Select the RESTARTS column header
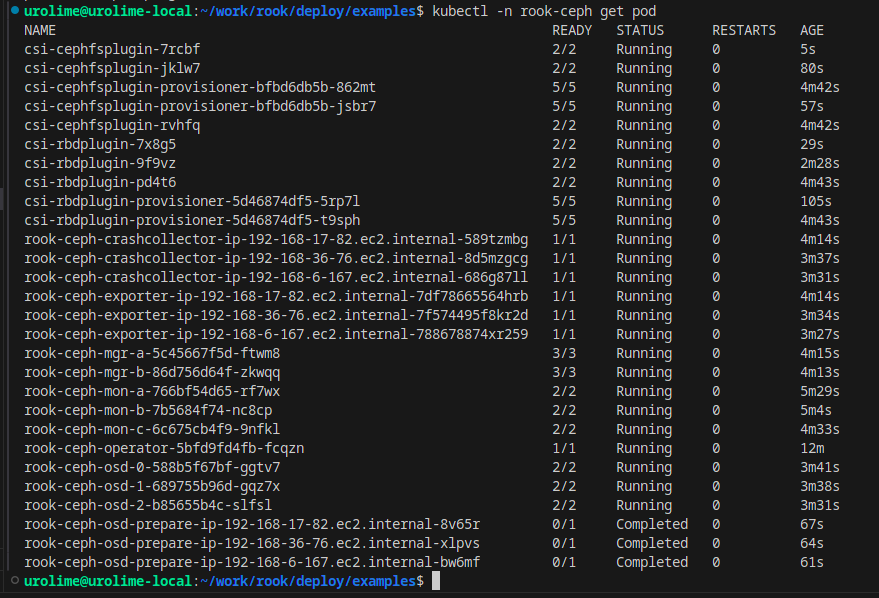The width and height of the screenshot is (879, 598). [x=744, y=30]
